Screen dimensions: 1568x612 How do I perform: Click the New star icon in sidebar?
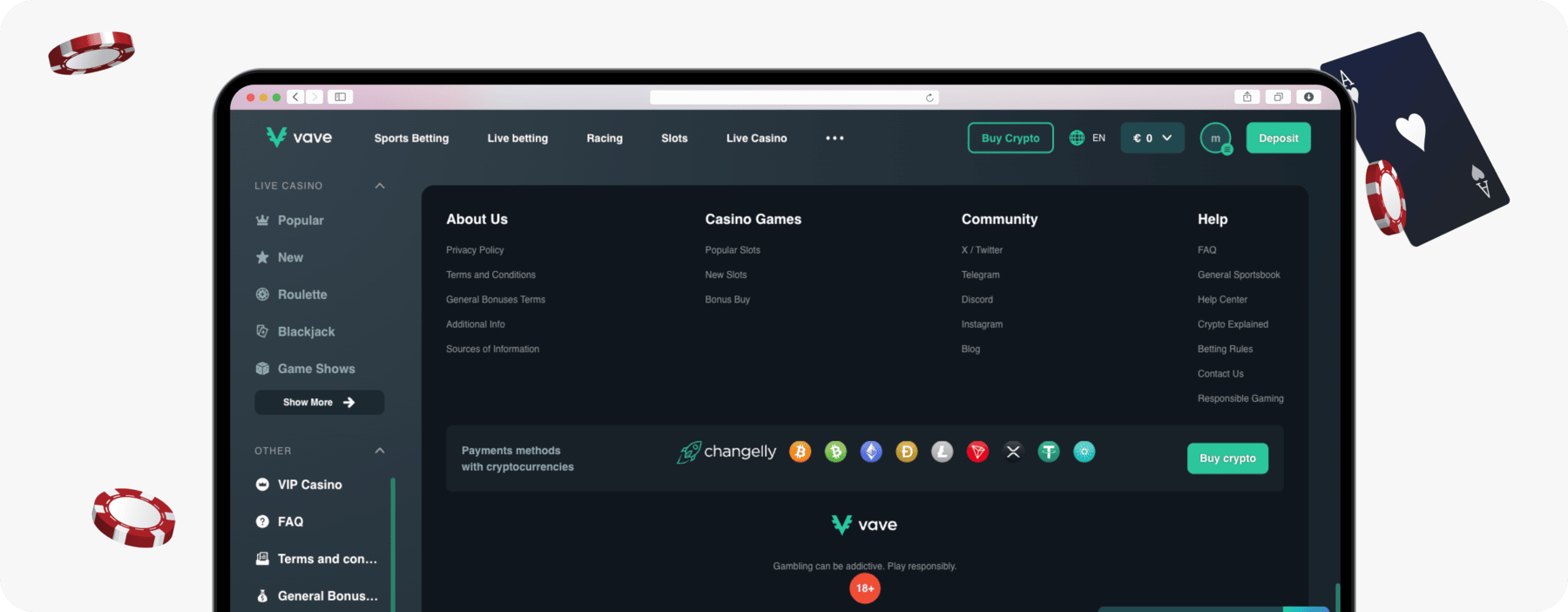(262, 257)
